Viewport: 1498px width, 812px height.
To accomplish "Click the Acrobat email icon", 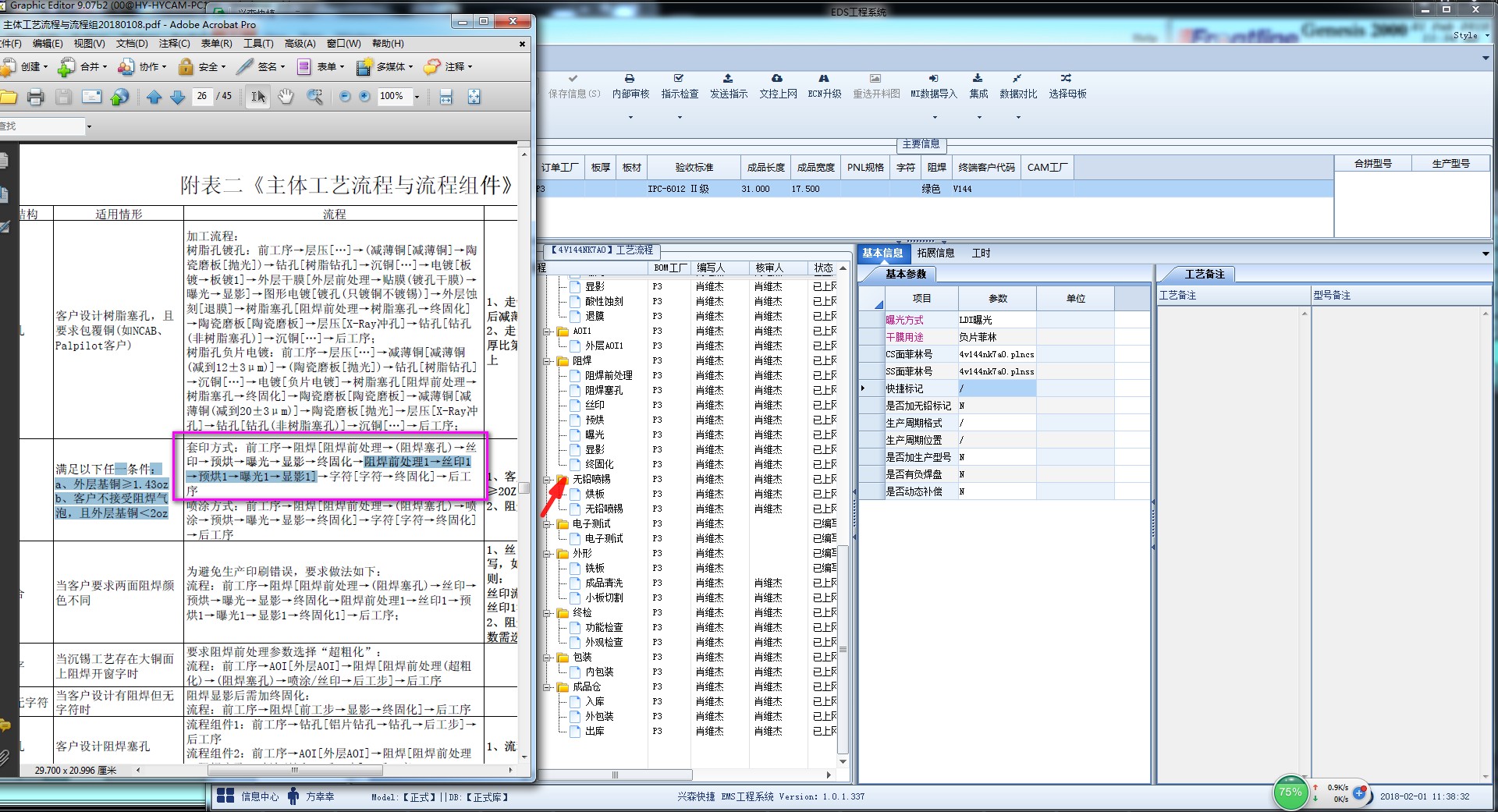I will click(91, 97).
